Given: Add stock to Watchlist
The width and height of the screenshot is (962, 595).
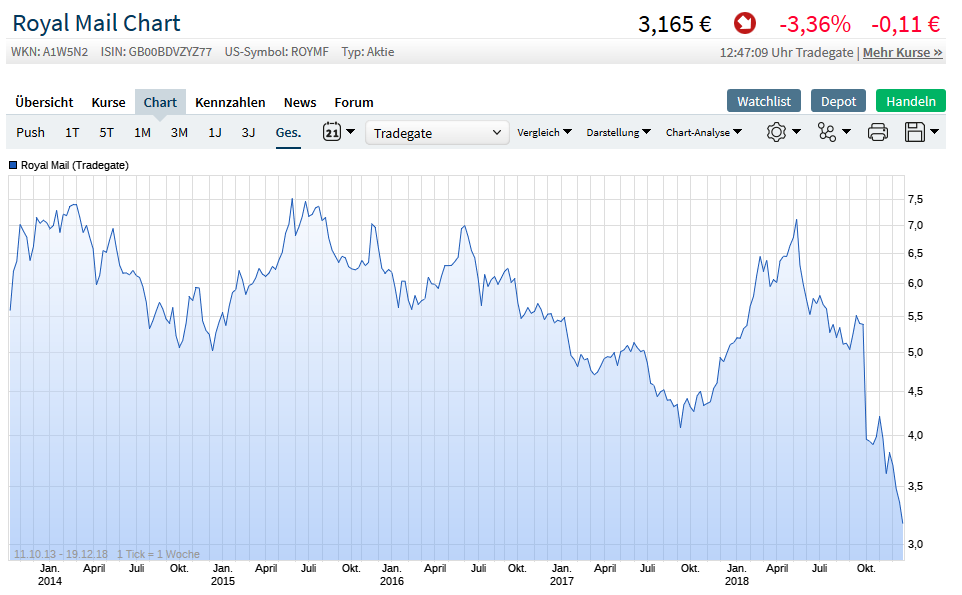Looking at the screenshot, I should 764,101.
